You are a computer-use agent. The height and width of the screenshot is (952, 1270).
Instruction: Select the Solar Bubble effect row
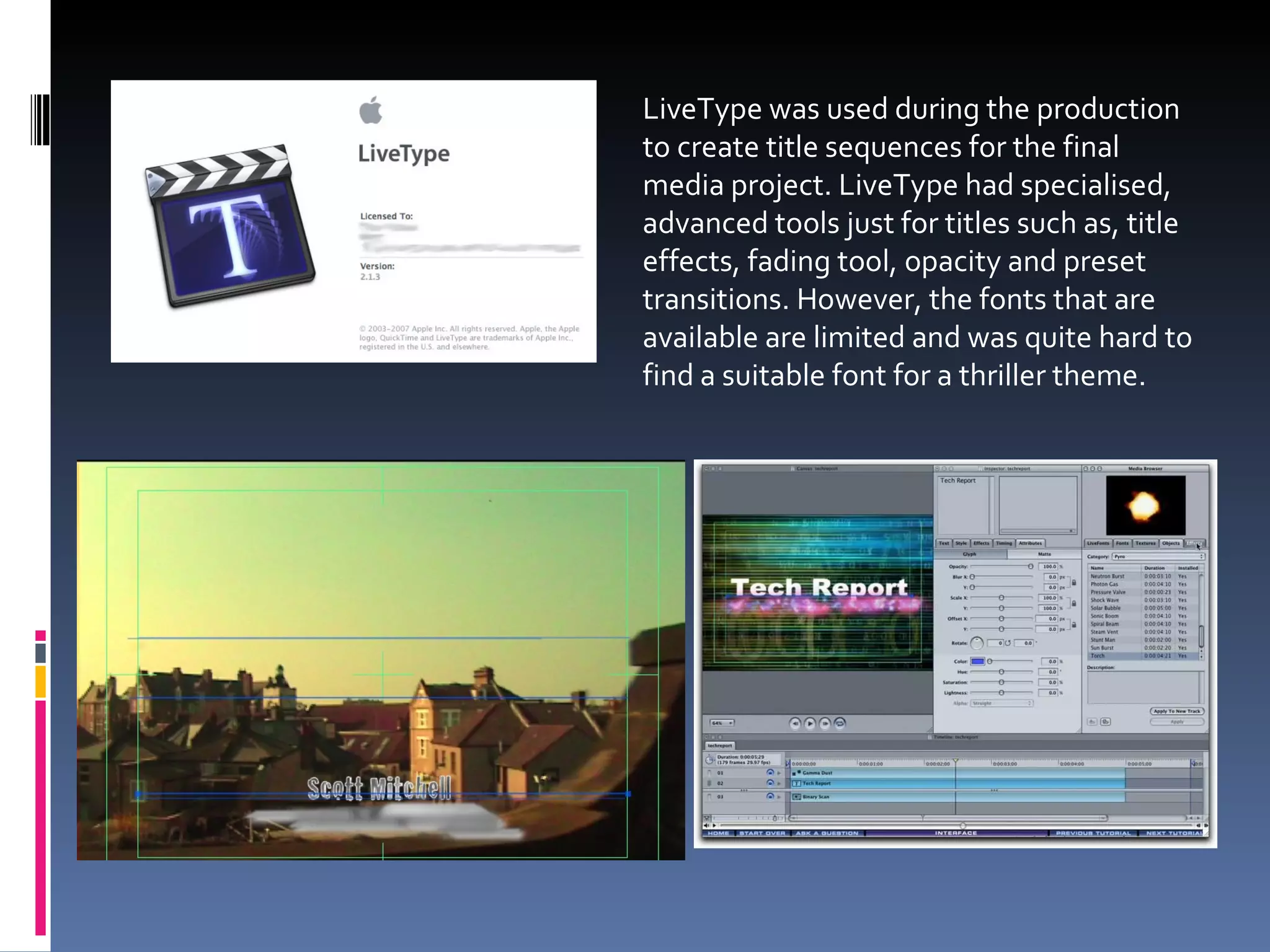(x=1143, y=608)
